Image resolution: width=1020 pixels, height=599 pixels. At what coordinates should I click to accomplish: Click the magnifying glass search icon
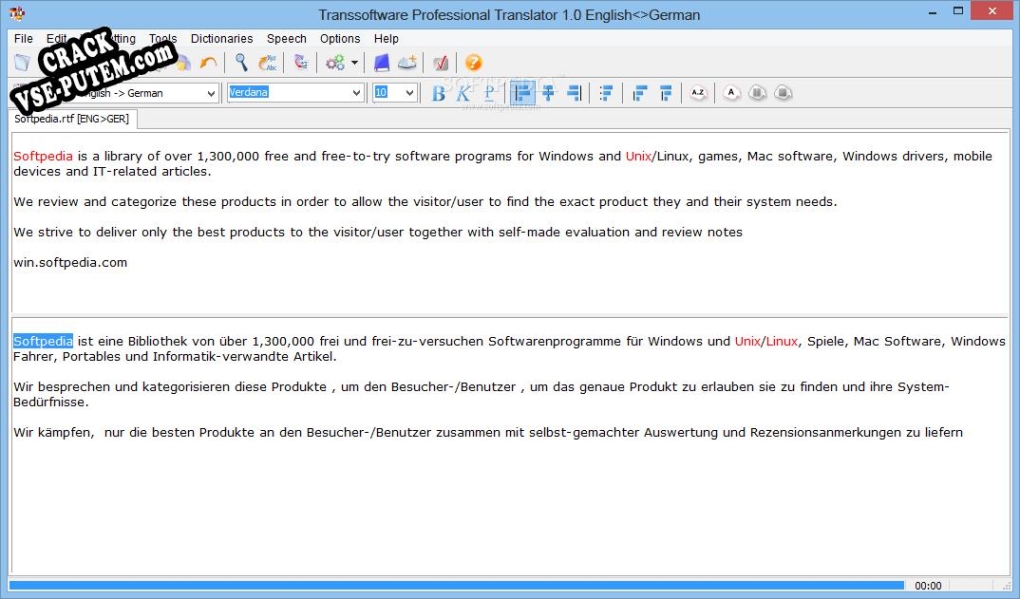(x=240, y=62)
